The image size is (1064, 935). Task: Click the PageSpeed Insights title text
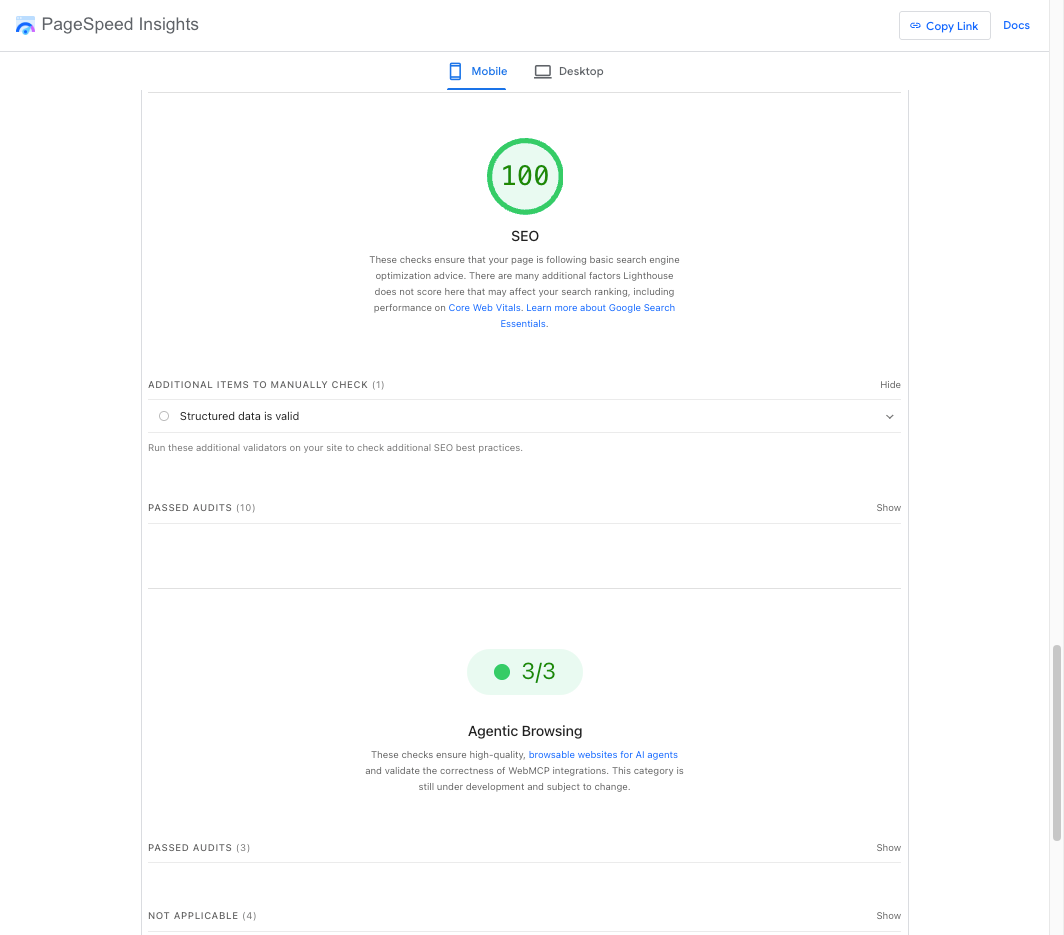(120, 24)
